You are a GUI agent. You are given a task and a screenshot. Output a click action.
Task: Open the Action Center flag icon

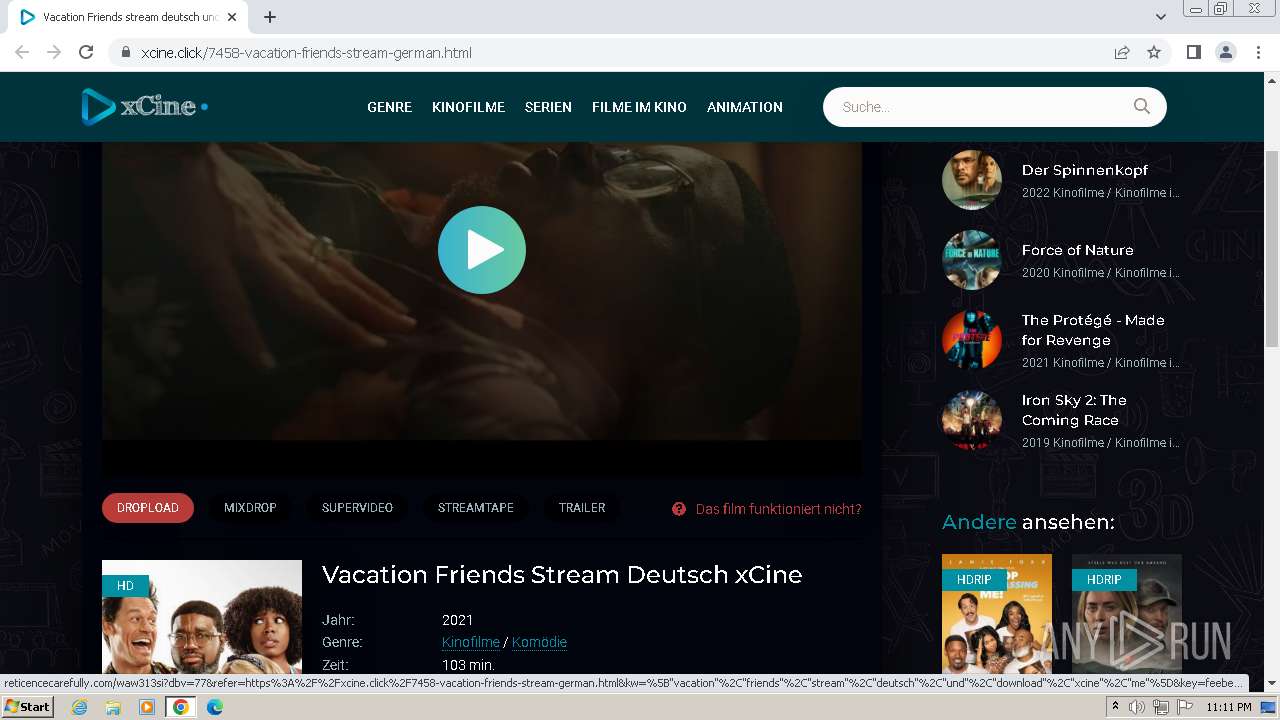[x=1183, y=707]
